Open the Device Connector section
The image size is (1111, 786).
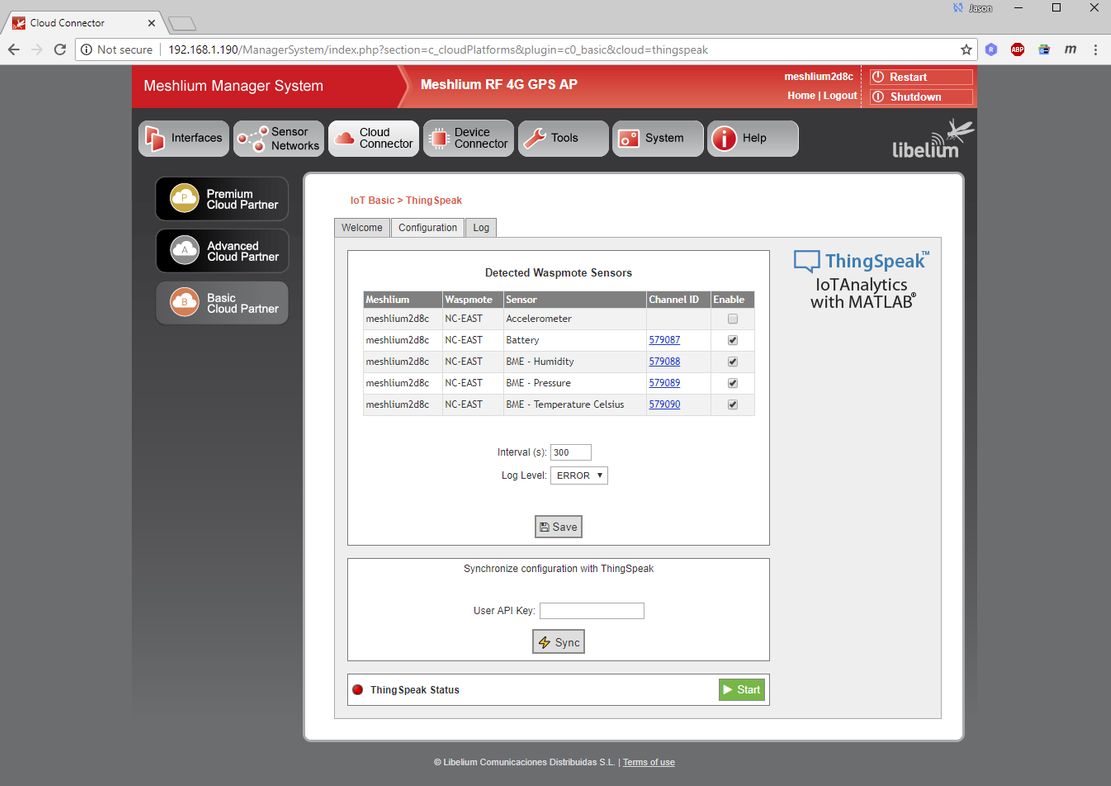pos(468,139)
